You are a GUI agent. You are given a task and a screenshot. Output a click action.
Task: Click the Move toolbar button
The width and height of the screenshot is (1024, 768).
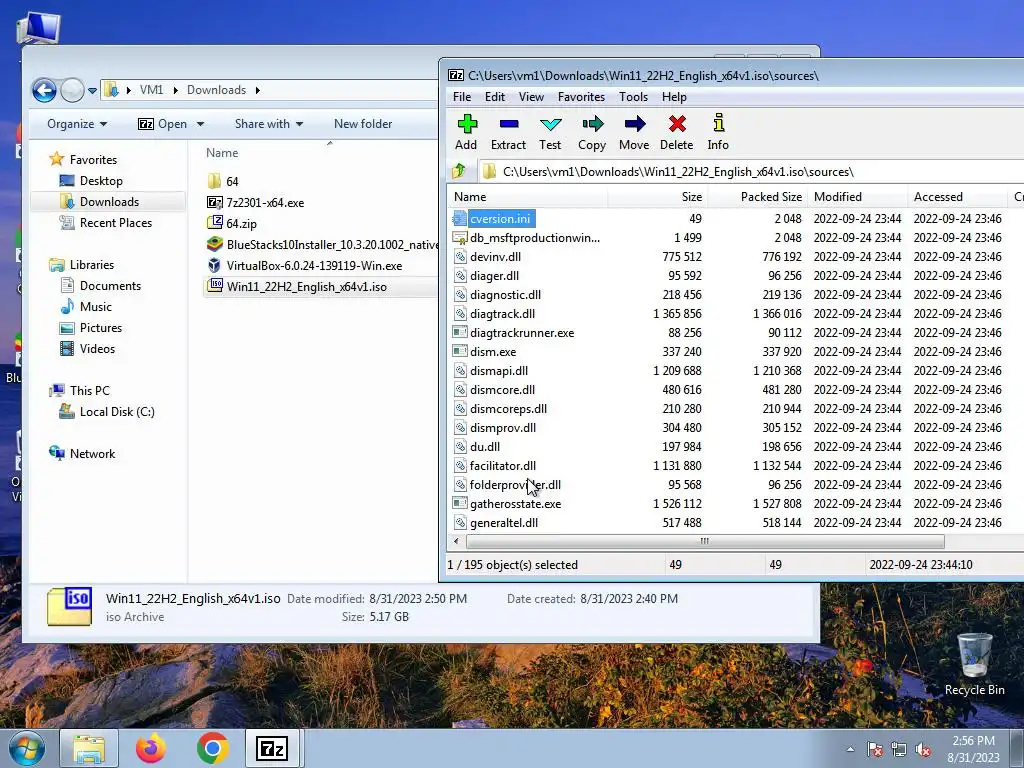634,133
